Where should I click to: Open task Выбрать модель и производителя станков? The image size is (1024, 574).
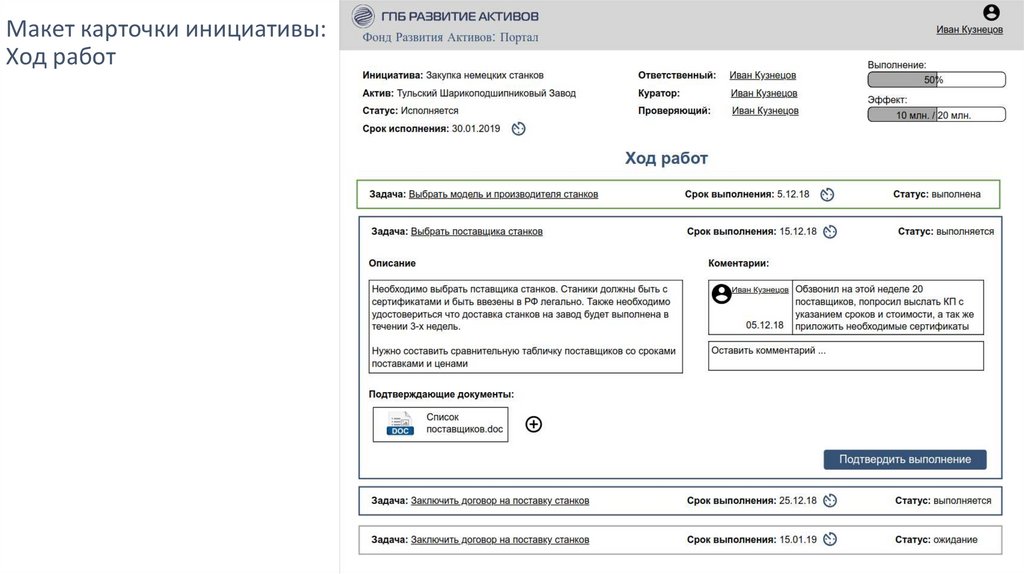(503, 195)
